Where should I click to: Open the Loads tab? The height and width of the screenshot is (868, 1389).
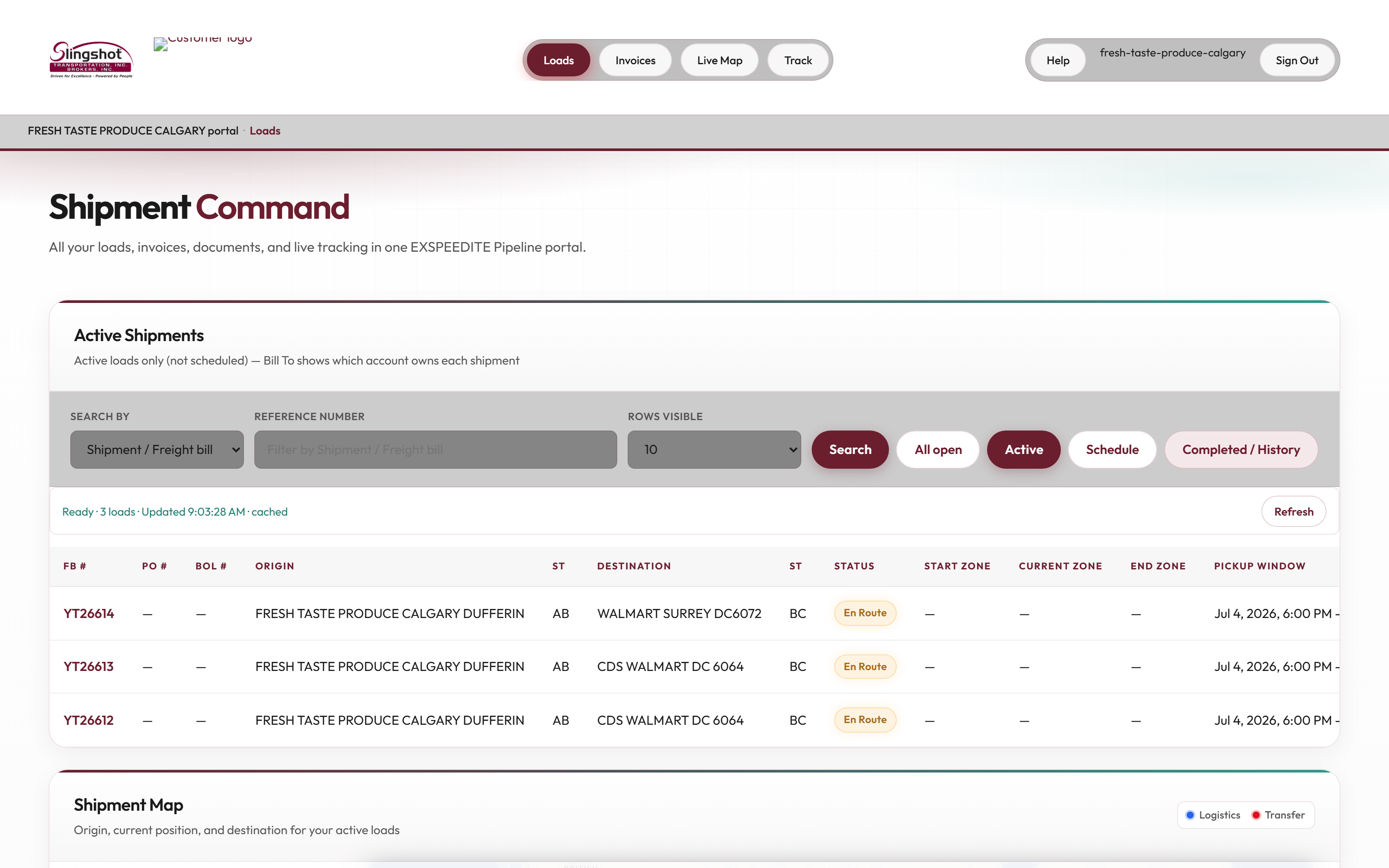tap(559, 60)
